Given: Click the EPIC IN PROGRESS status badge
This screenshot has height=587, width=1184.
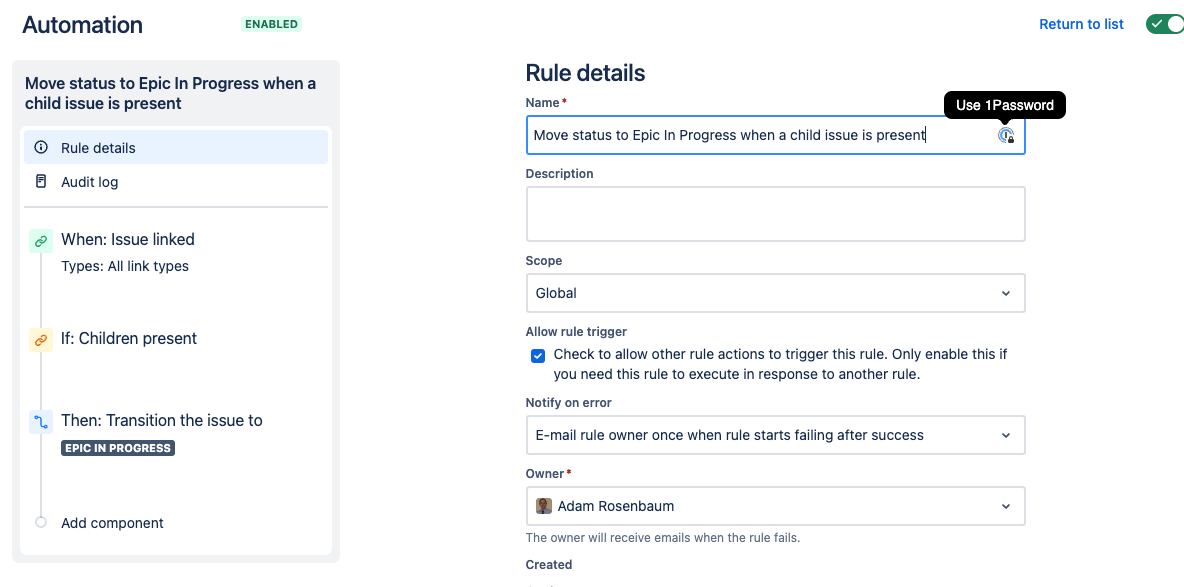Looking at the screenshot, I should (x=118, y=448).
